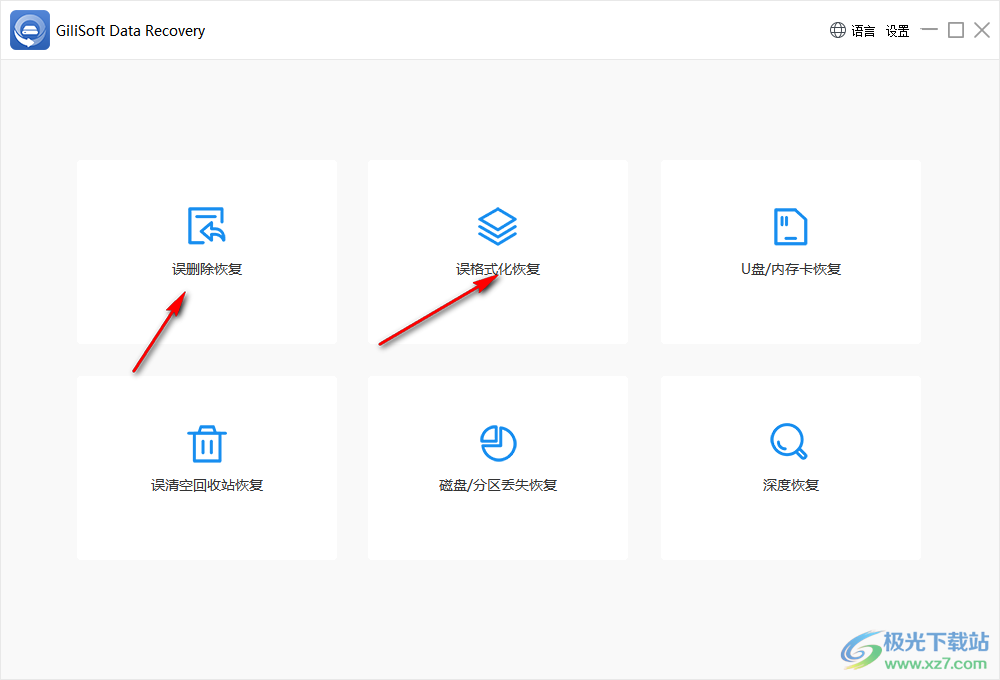Minimize the GiliSoft window
1000x680 pixels.
tap(929, 30)
